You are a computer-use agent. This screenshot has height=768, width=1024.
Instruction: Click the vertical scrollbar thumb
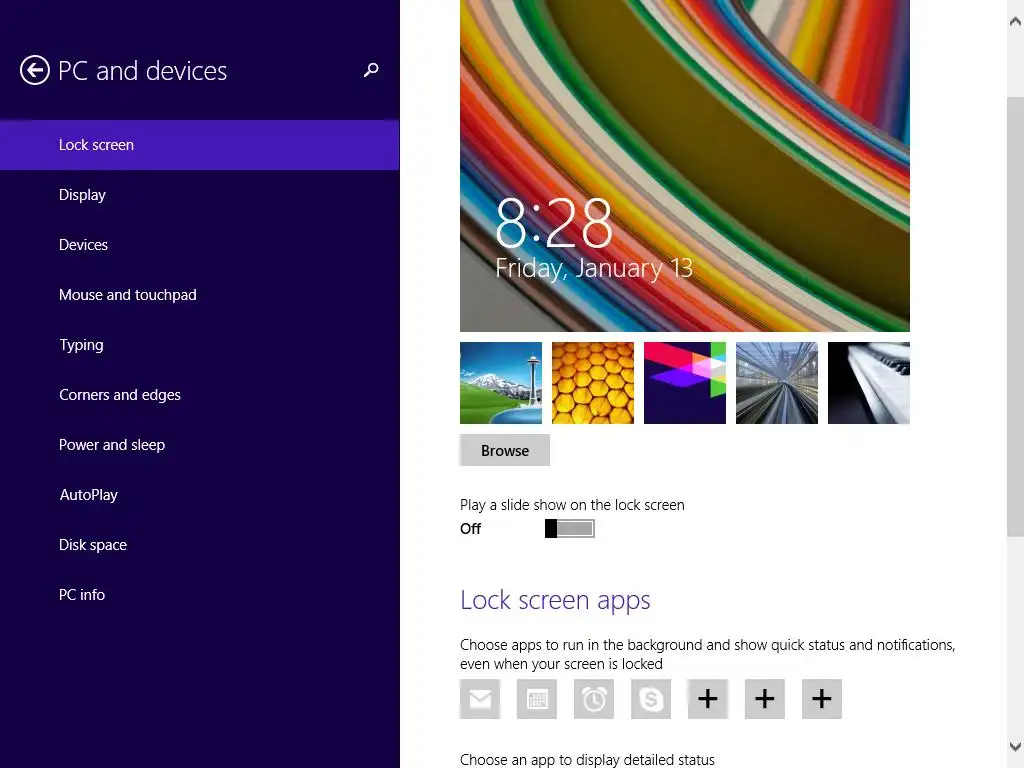pyautogui.click(x=1016, y=317)
